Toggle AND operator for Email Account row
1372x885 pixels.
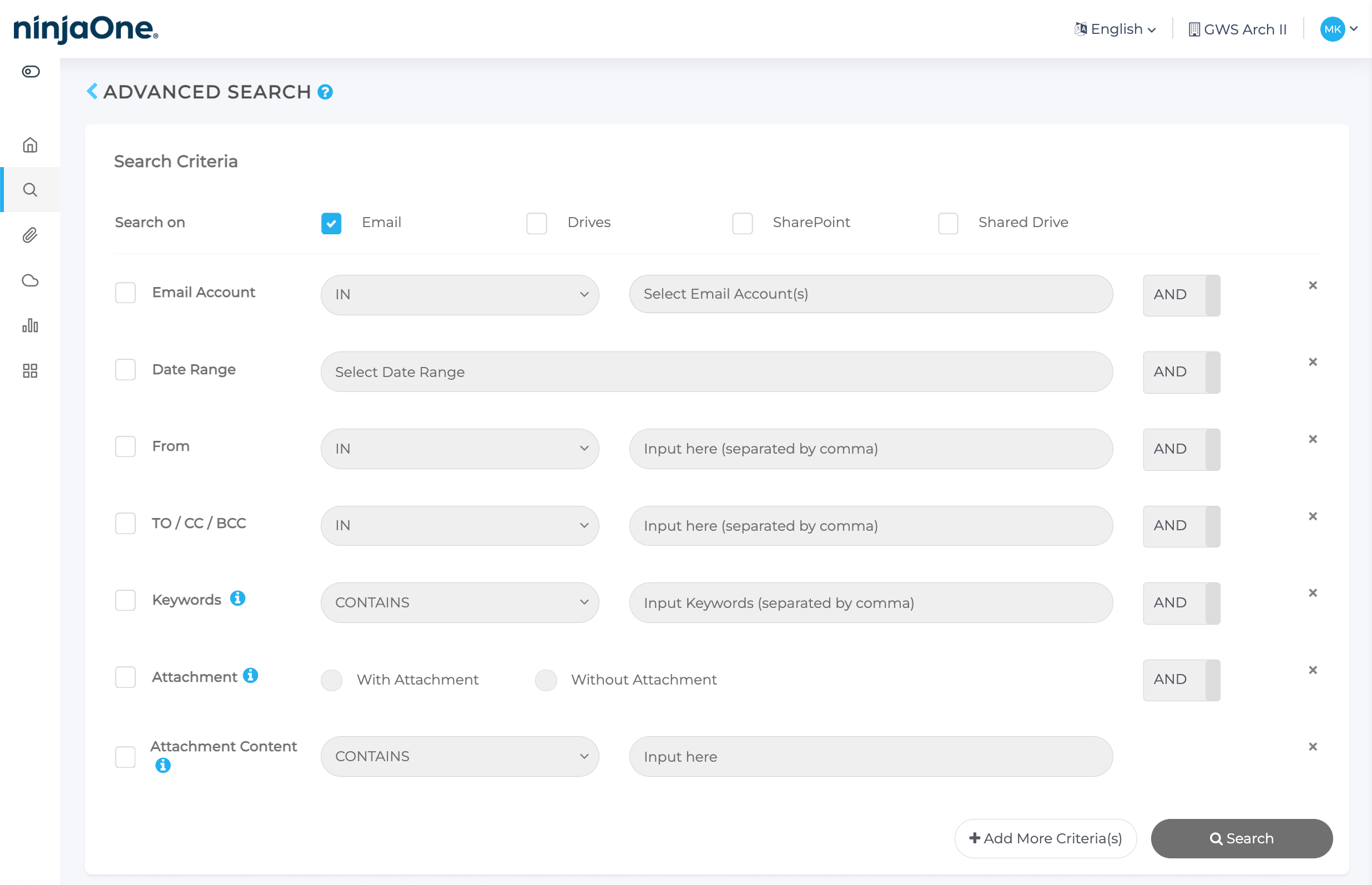coord(1181,295)
